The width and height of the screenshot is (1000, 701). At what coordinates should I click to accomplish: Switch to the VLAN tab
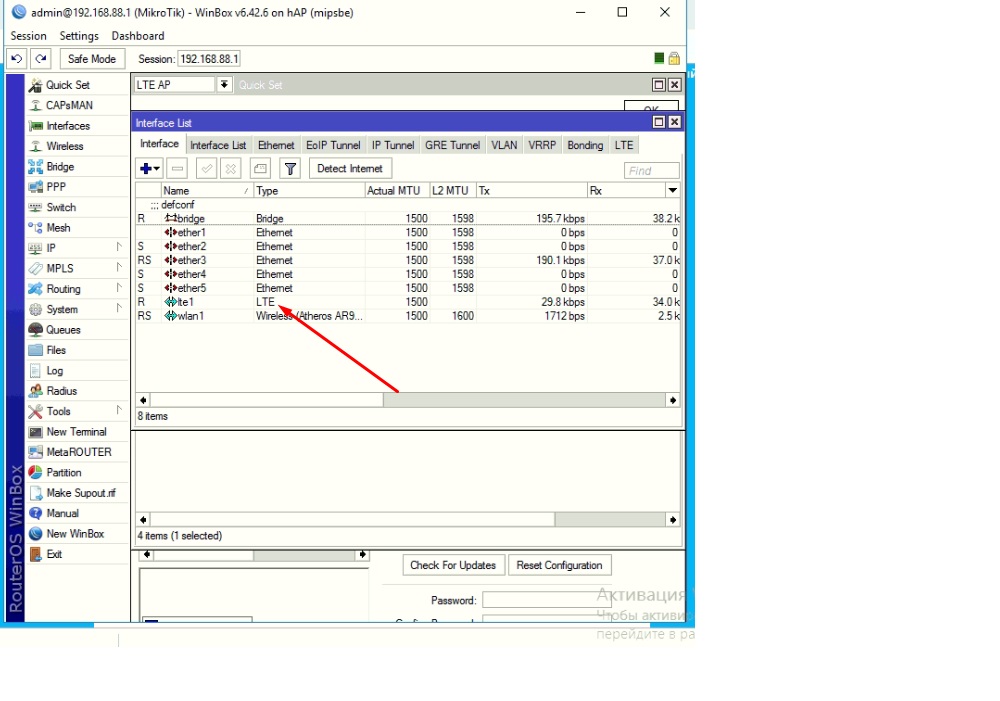coord(504,145)
